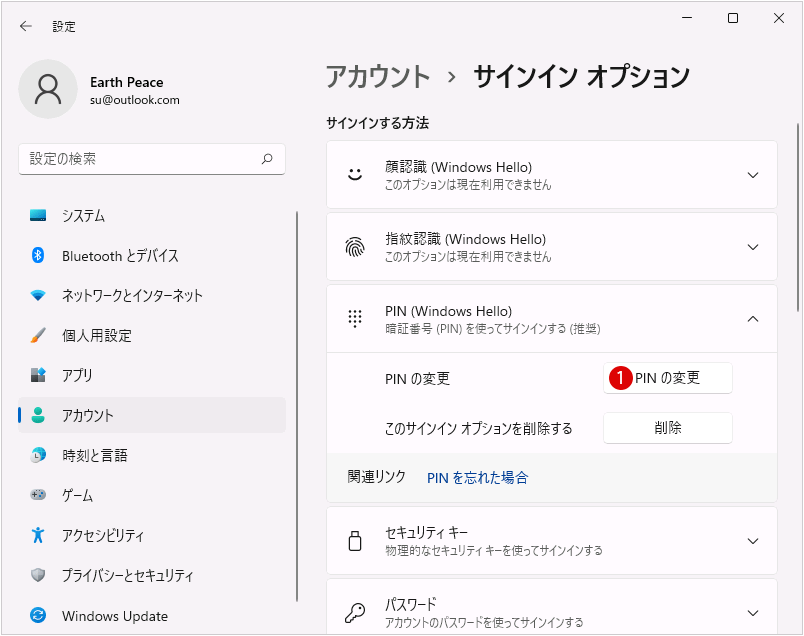Click the アカウント person icon

[x=38, y=415]
